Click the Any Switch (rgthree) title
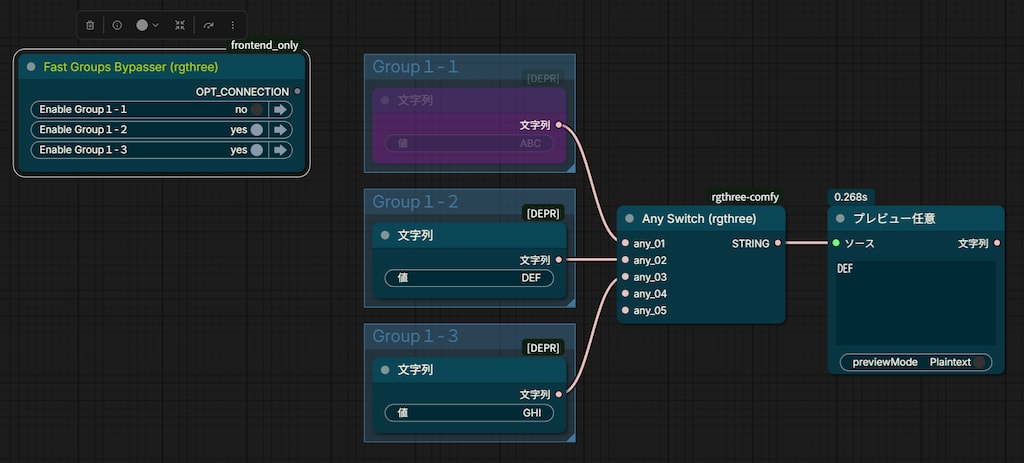This screenshot has width=1024, height=463. 699,219
